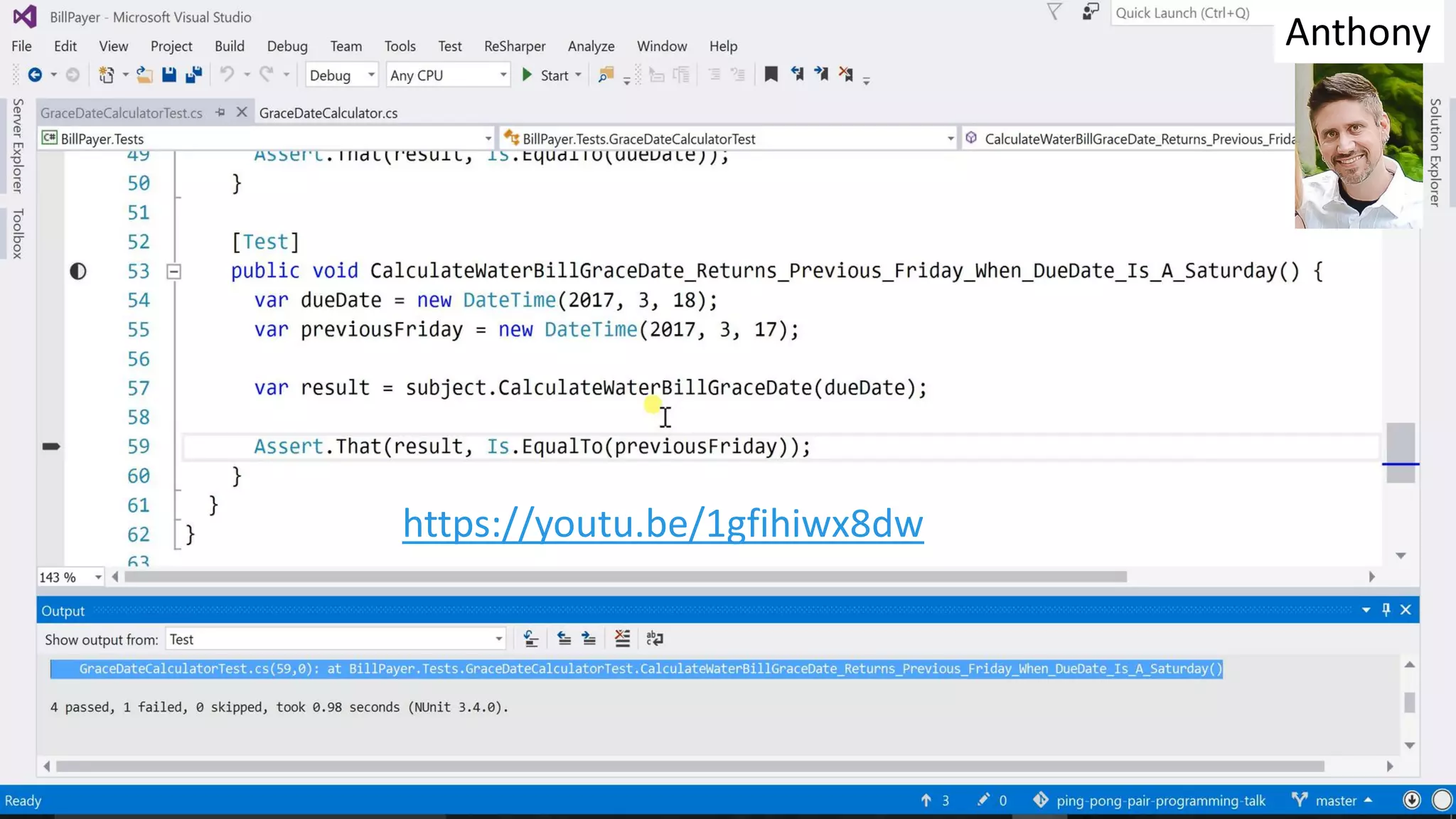Click the Save All toolbar icon
The height and width of the screenshot is (819, 1456).
click(193, 75)
